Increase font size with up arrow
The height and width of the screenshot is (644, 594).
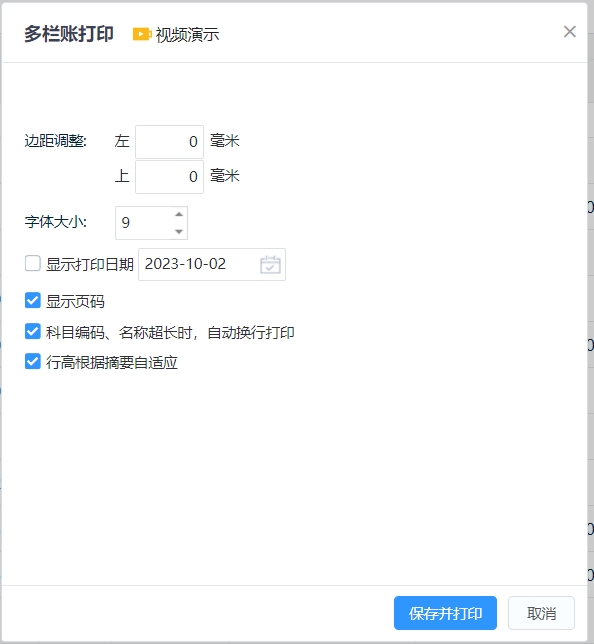point(179,214)
